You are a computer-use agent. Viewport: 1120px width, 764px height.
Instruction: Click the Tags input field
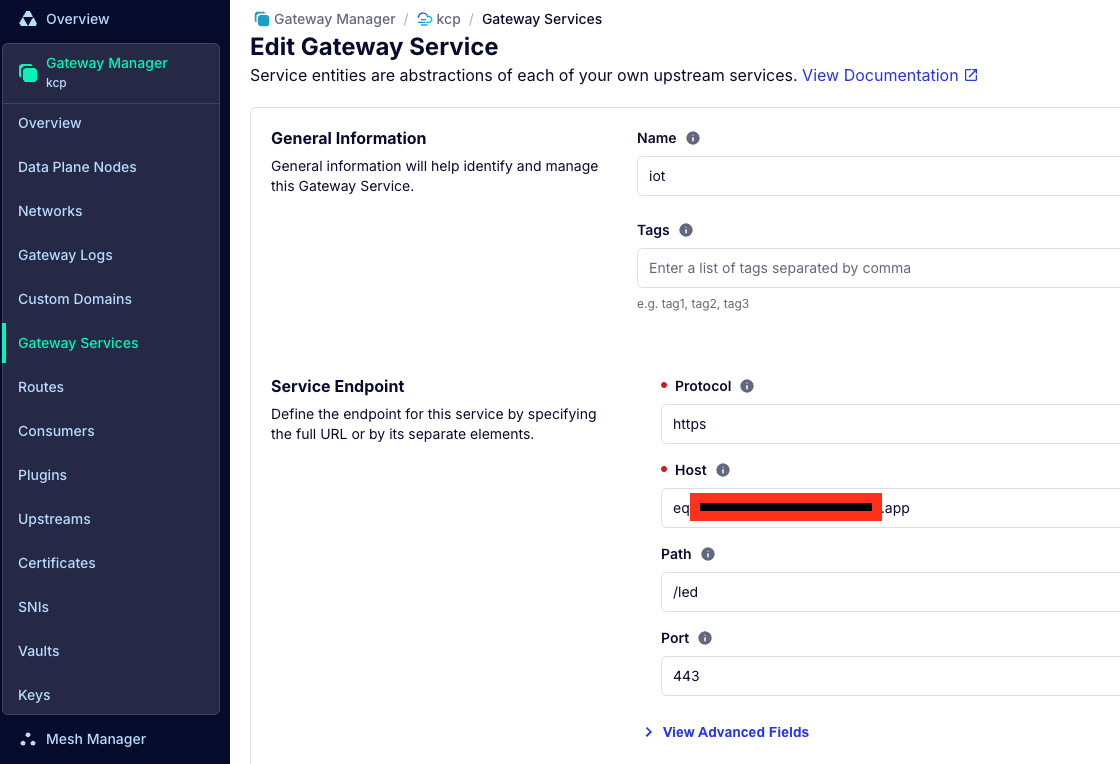tap(879, 268)
